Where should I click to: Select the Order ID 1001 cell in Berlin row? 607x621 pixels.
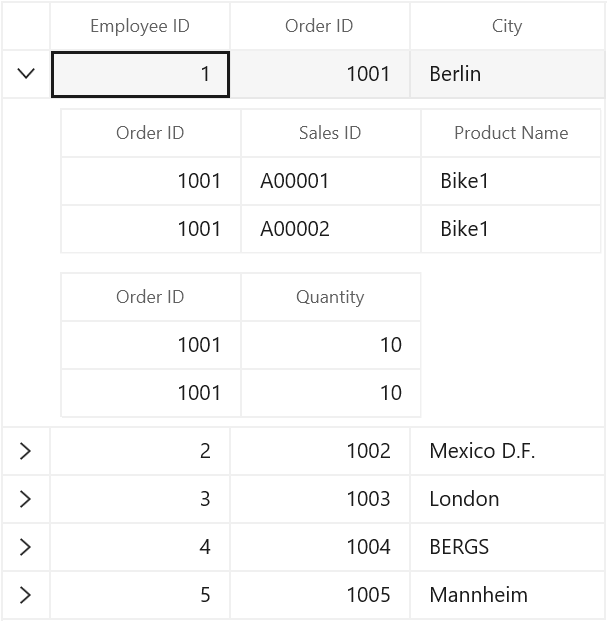pos(320,74)
